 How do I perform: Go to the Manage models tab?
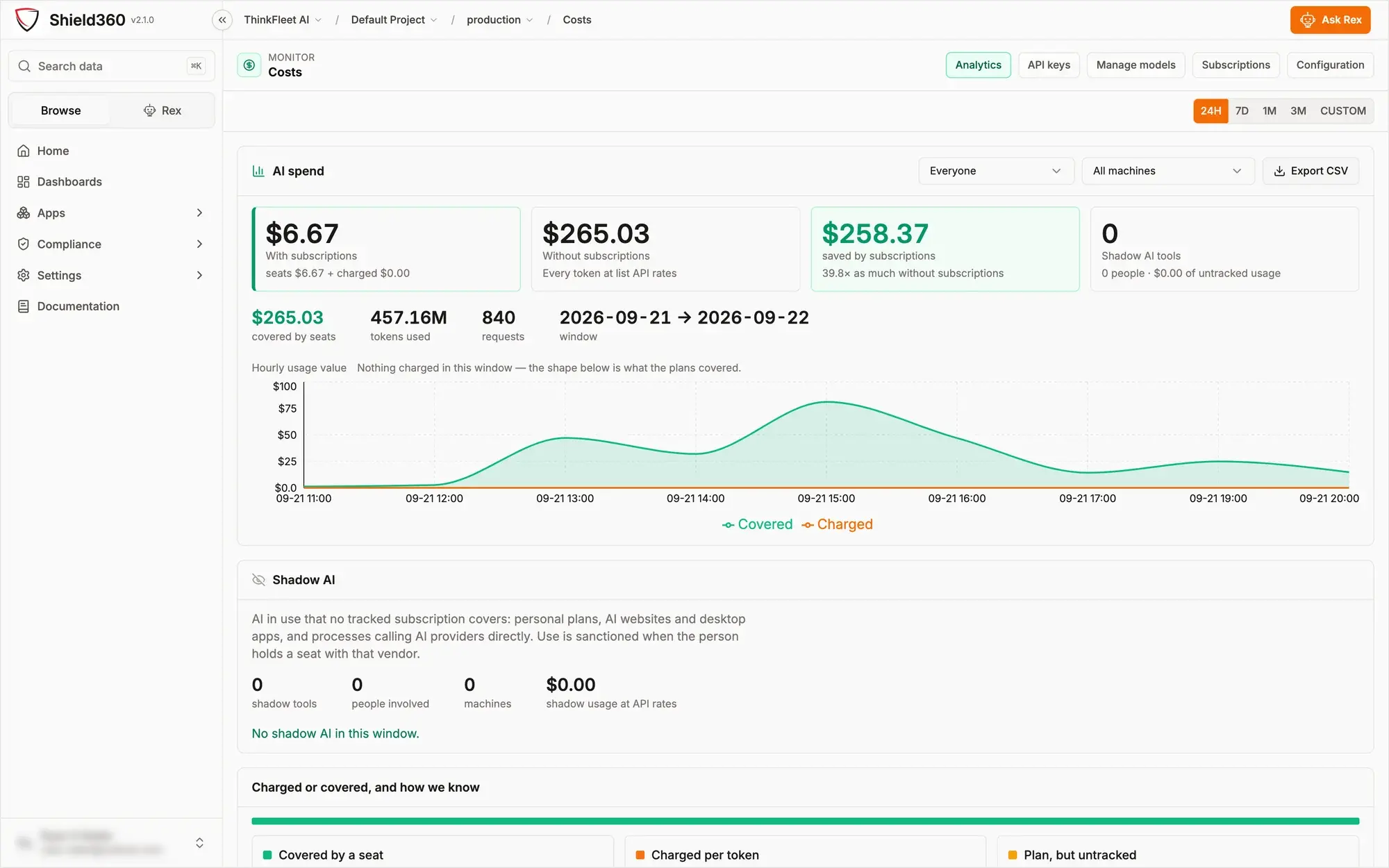(x=1136, y=65)
